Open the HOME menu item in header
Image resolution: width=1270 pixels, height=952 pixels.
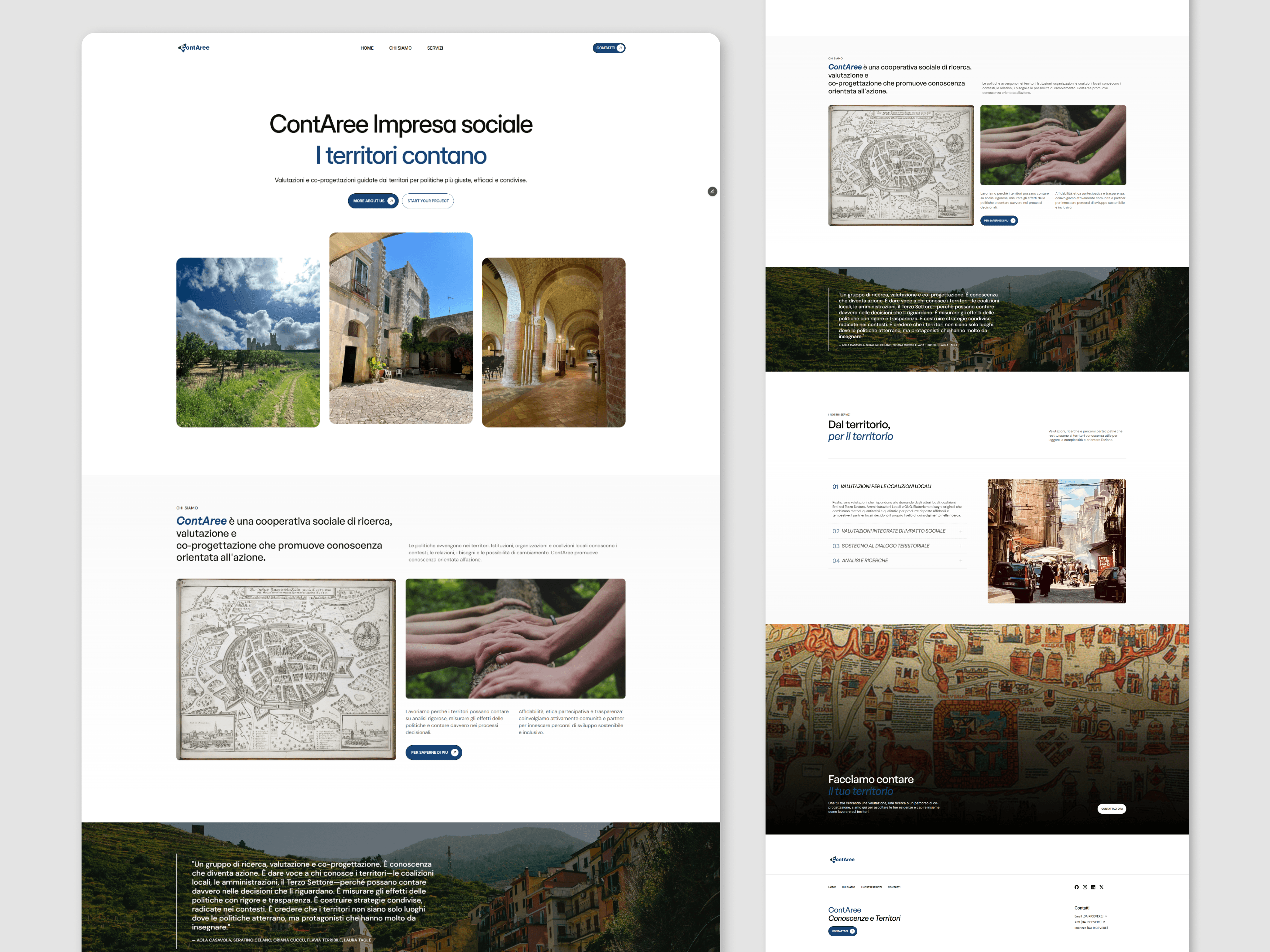click(367, 48)
